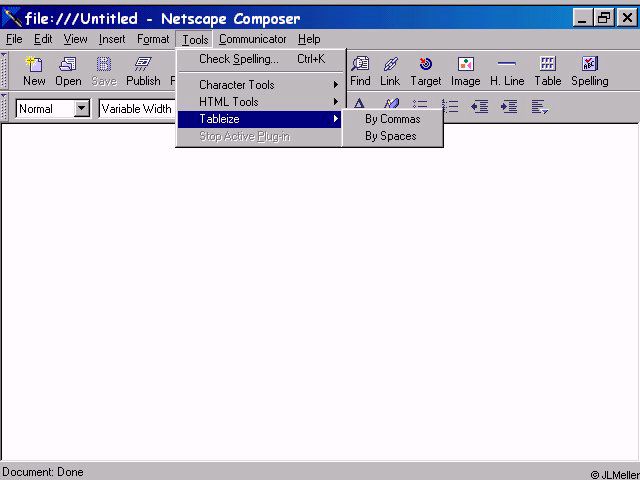The height and width of the screenshot is (480, 640).
Task: Restore down the Composer window
Action: pos(604,18)
